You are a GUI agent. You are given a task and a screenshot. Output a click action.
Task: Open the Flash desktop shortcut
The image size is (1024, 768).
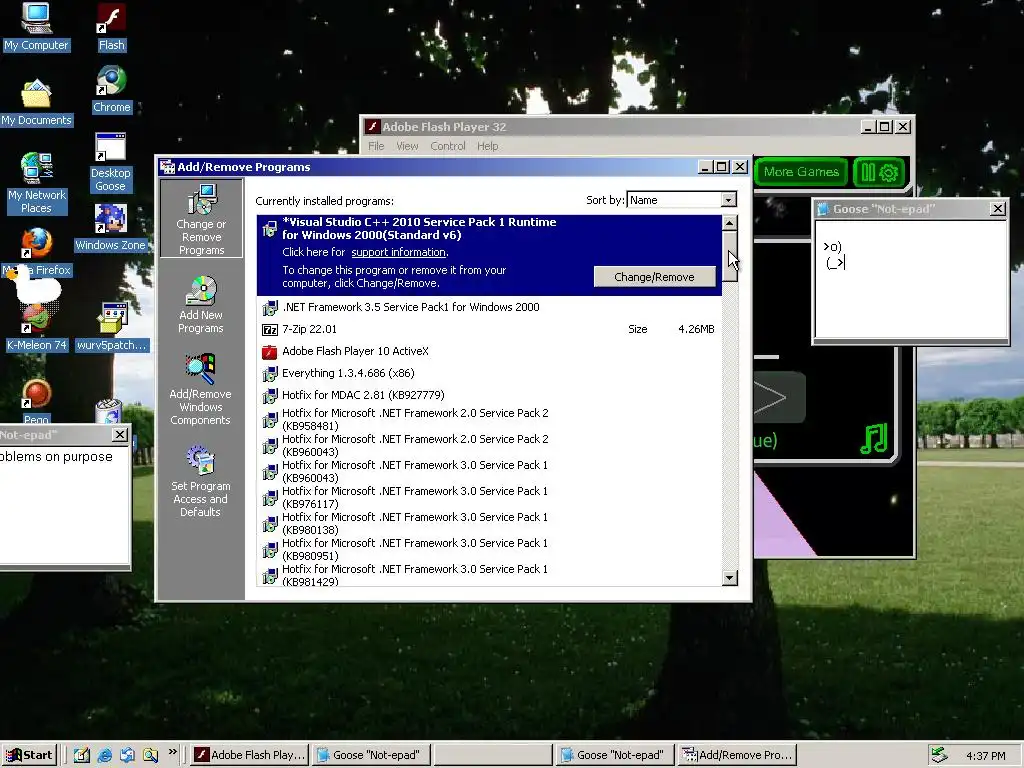111,27
